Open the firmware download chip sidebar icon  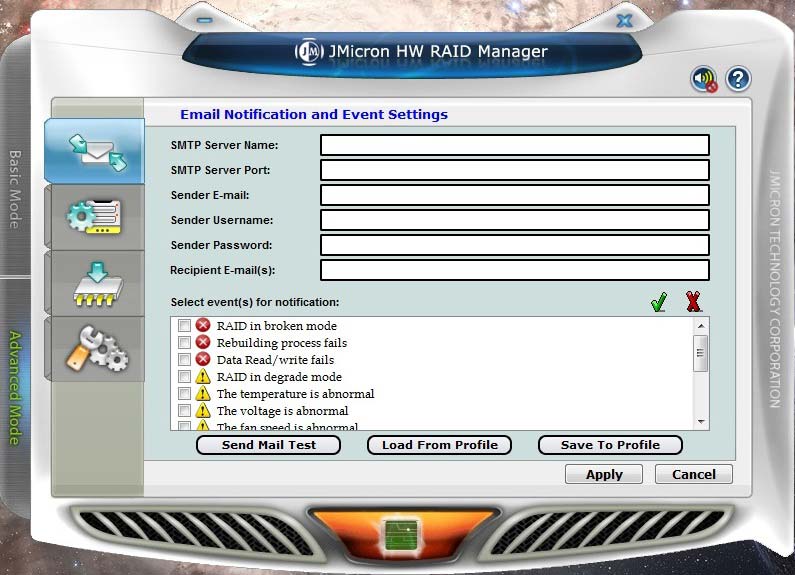[97, 283]
